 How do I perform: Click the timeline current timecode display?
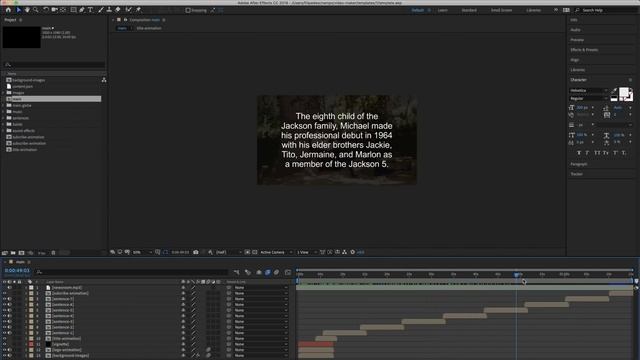click(17, 271)
